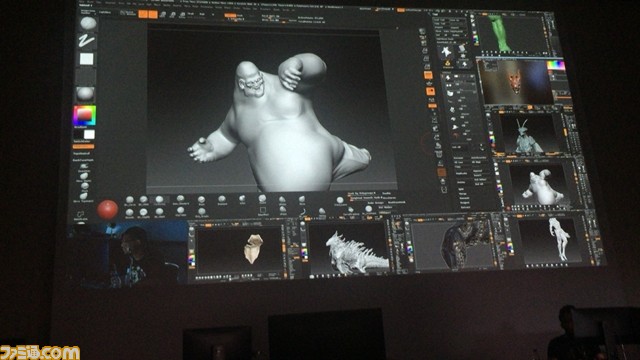The image size is (640, 360).
Task: Click the large star tool in Tool panel
Action: 446,51
